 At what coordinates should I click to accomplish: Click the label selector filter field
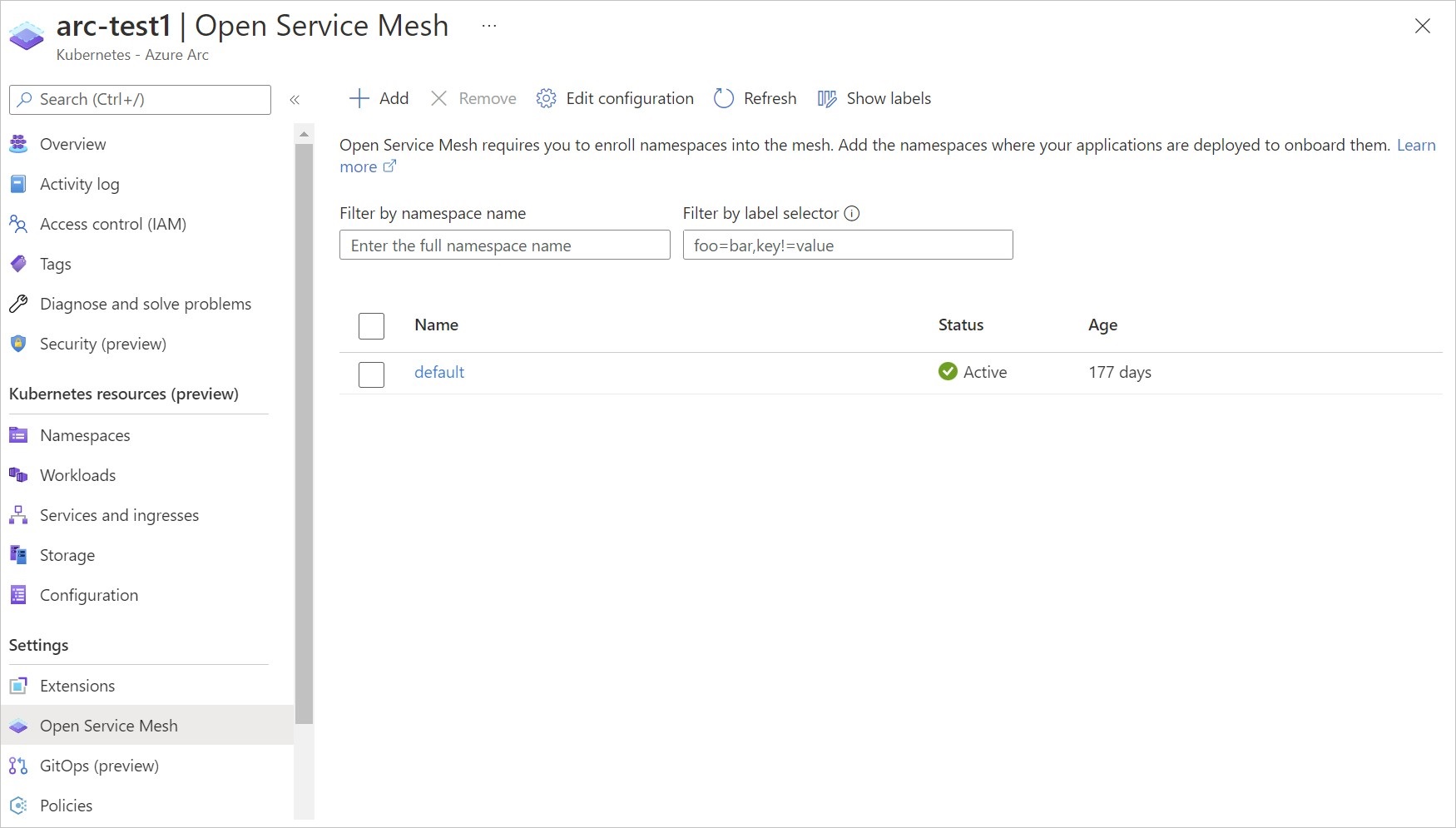(x=848, y=245)
